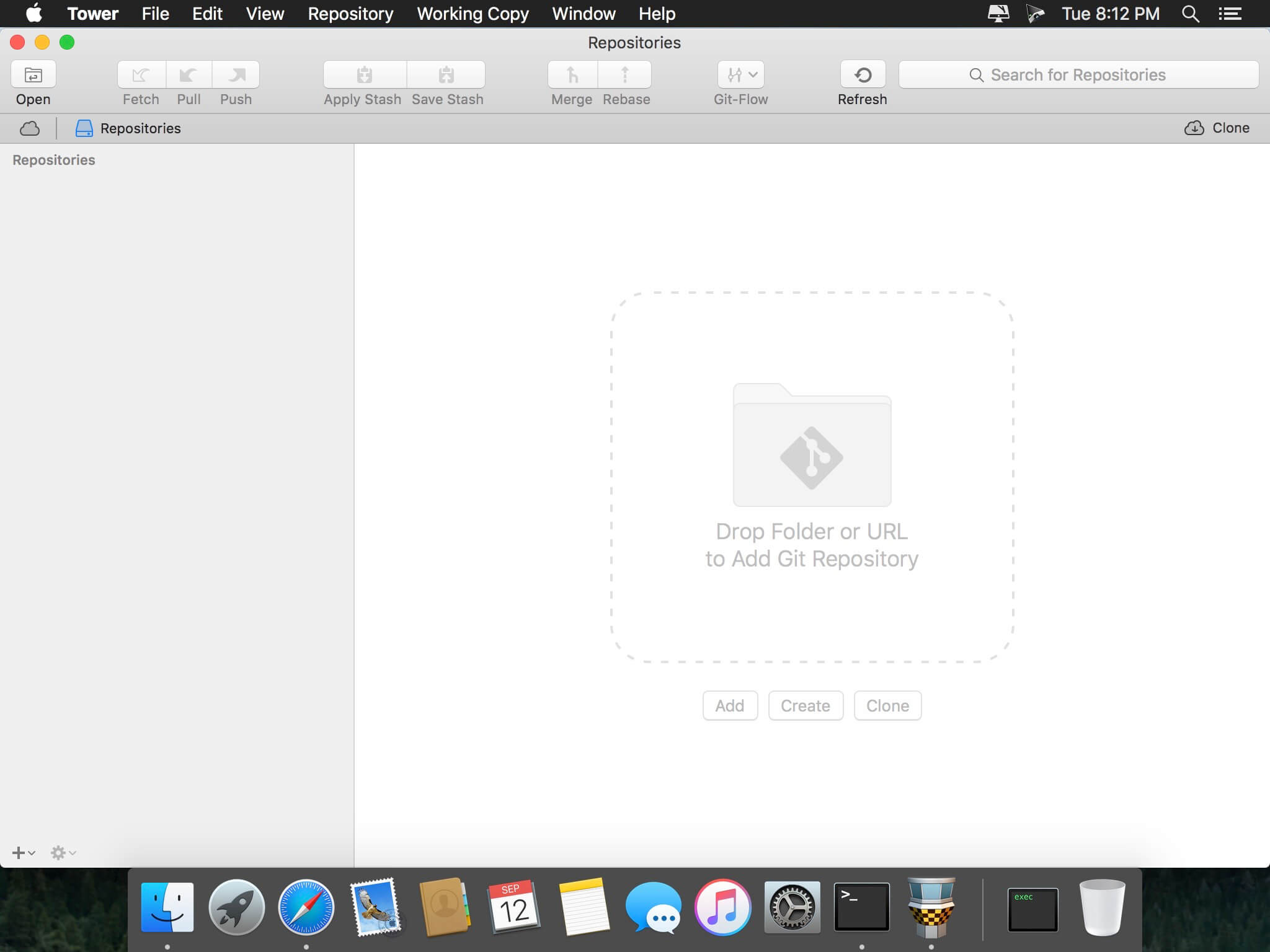Click the Pull toolbar icon
The height and width of the screenshot is (952, 1270).
[x=189, y=74]
